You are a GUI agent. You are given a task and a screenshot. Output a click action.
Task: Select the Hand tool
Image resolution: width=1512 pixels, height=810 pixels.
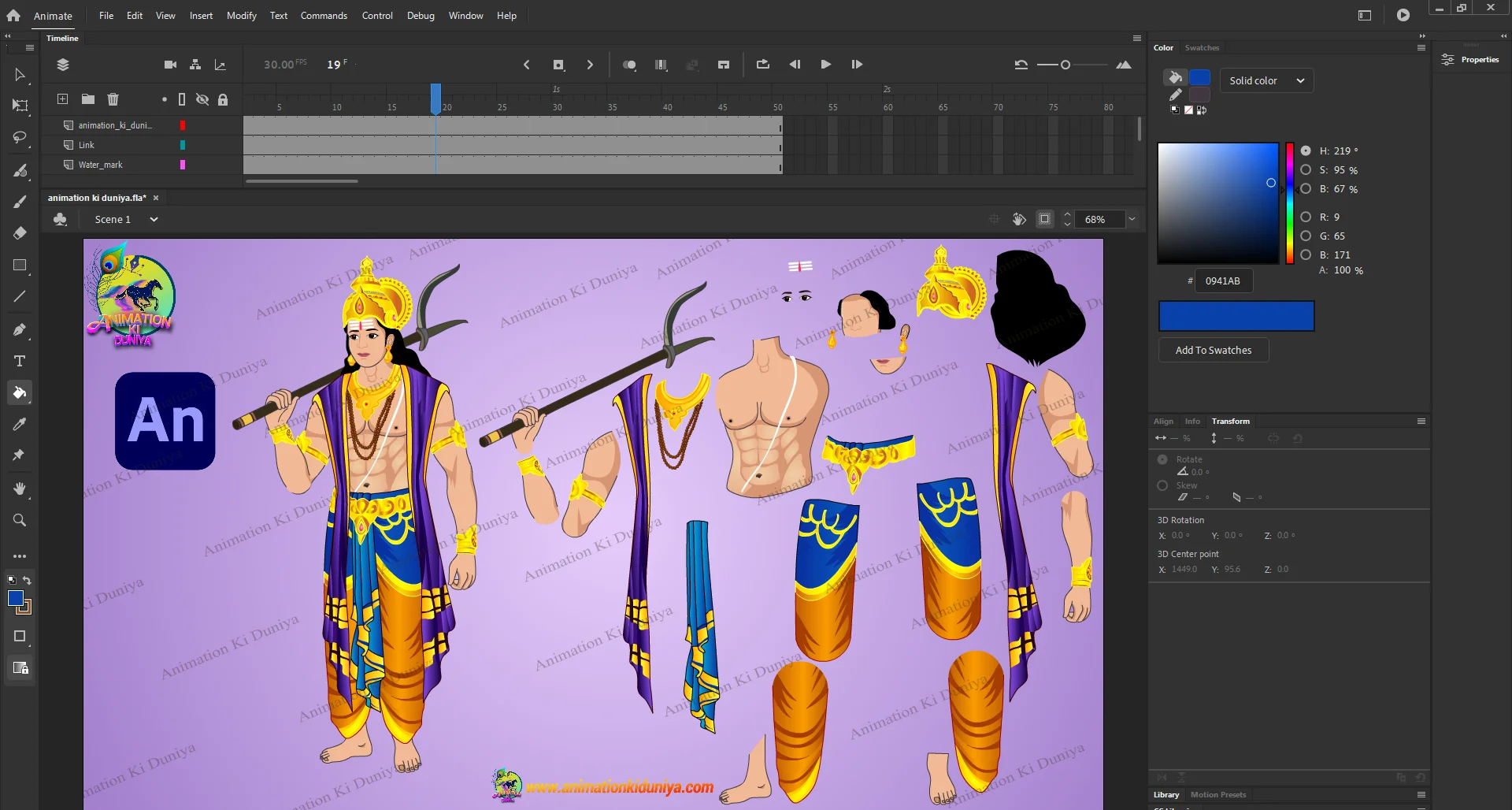click(x=20, y=489)
